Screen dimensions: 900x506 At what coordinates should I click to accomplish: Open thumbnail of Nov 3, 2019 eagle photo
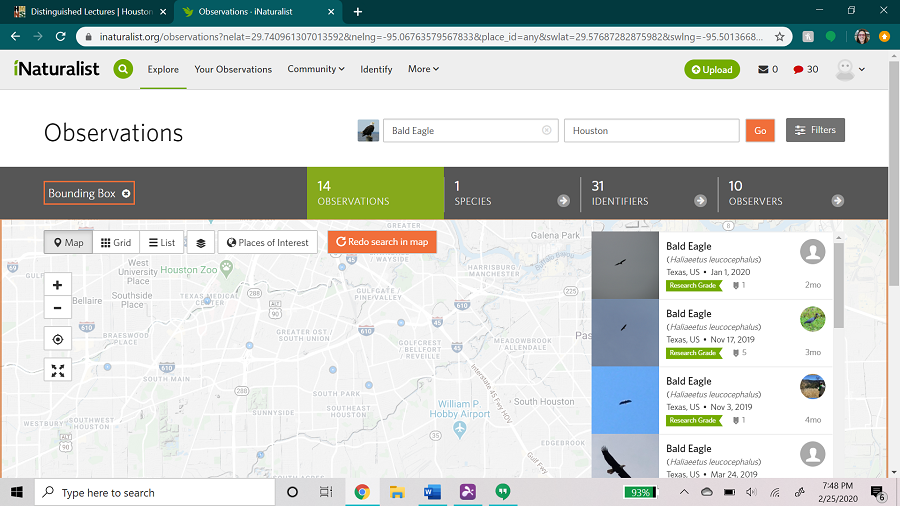625,400
